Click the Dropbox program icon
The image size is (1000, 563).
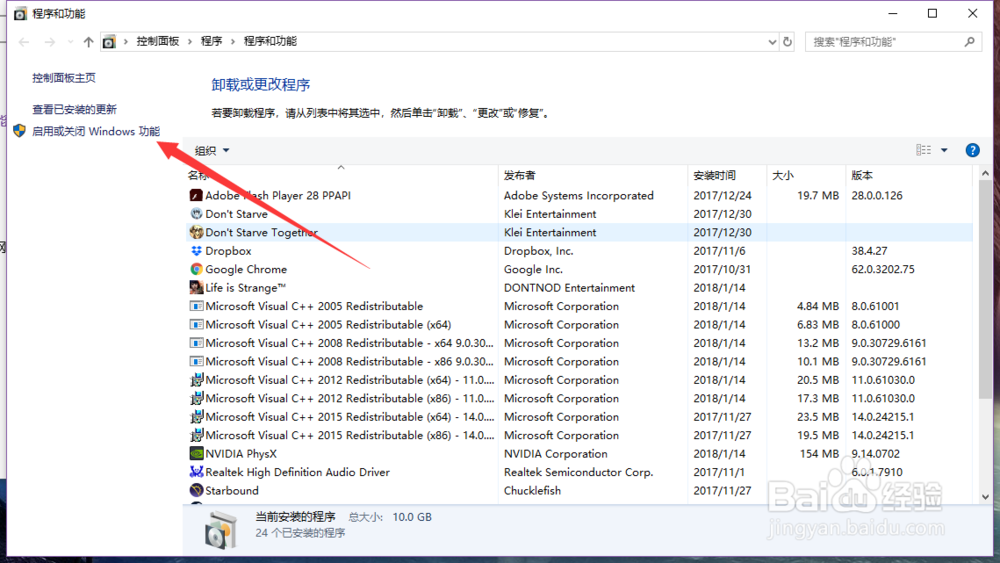point(196,251)
